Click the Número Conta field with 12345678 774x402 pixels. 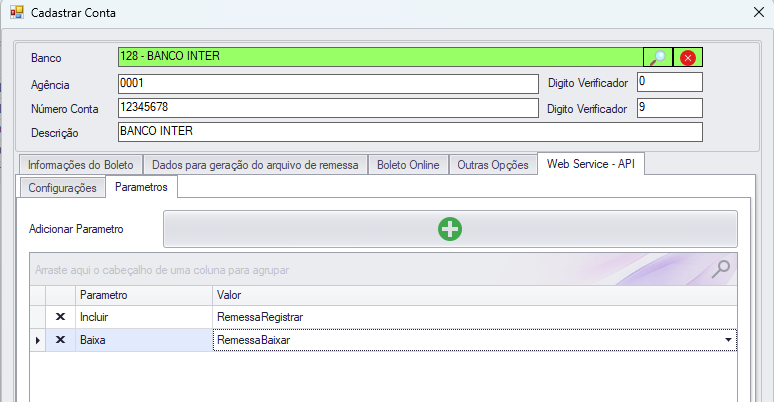point(328,108)
